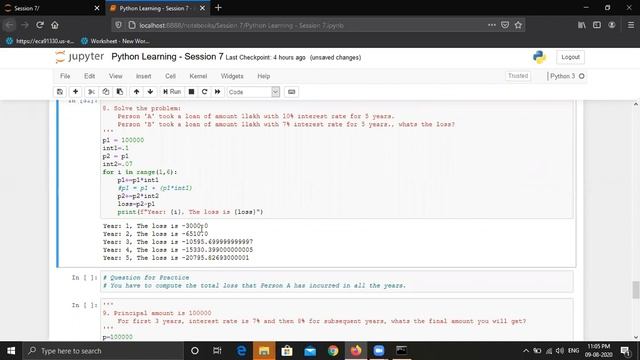Insert cell below with plus icon
The width and height of the screenshot is (640, 360).
pos(76,92)
